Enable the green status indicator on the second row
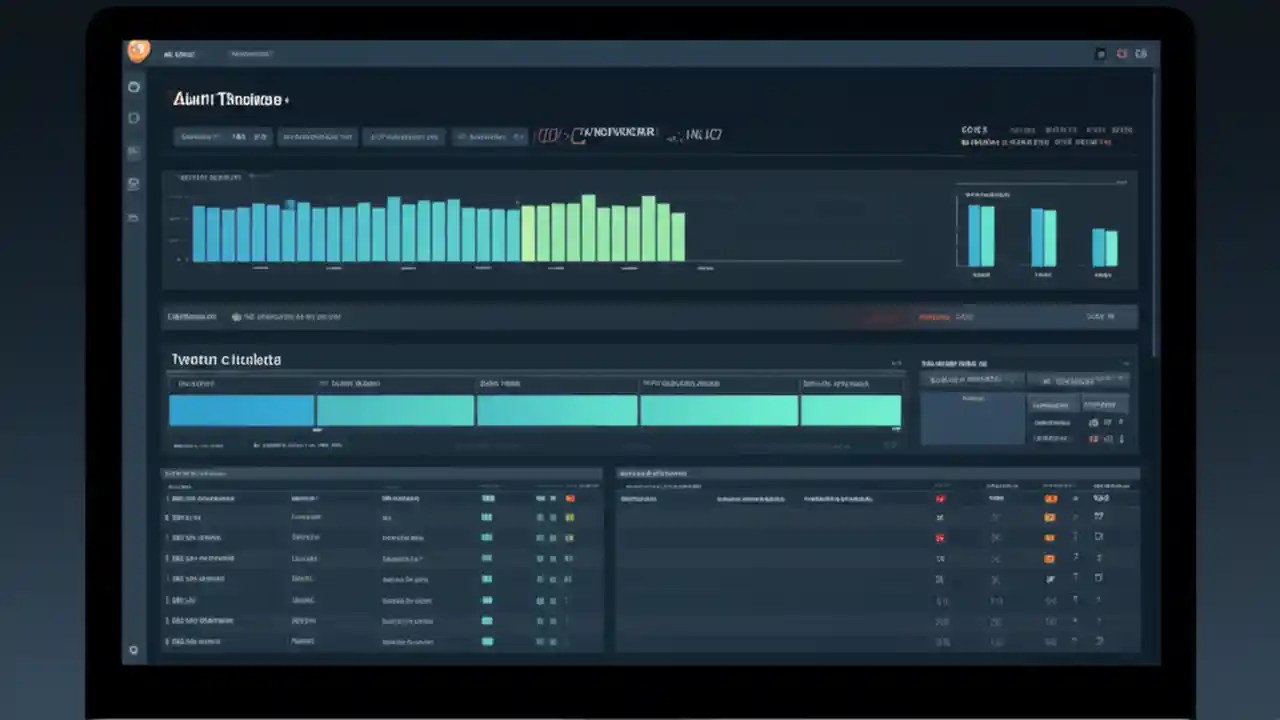 point(487,517)
